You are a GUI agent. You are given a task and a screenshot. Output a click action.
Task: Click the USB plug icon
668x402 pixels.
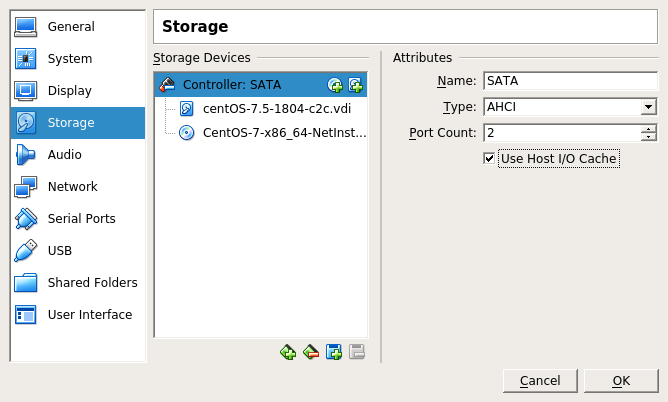pos(26,250)
